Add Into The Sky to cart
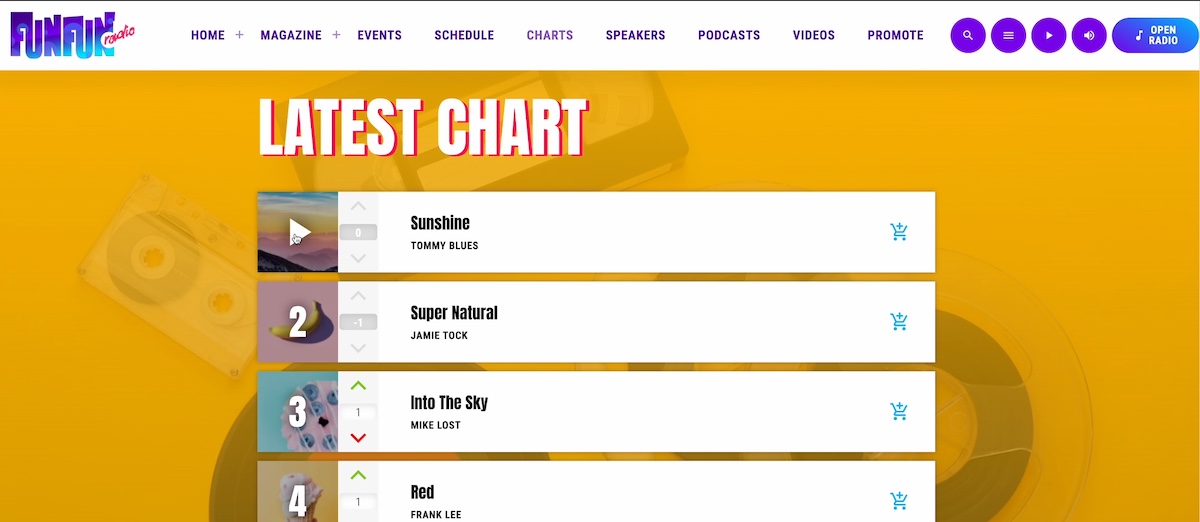The width and height of the screenshot is (1200, 522). pos(899,411)
